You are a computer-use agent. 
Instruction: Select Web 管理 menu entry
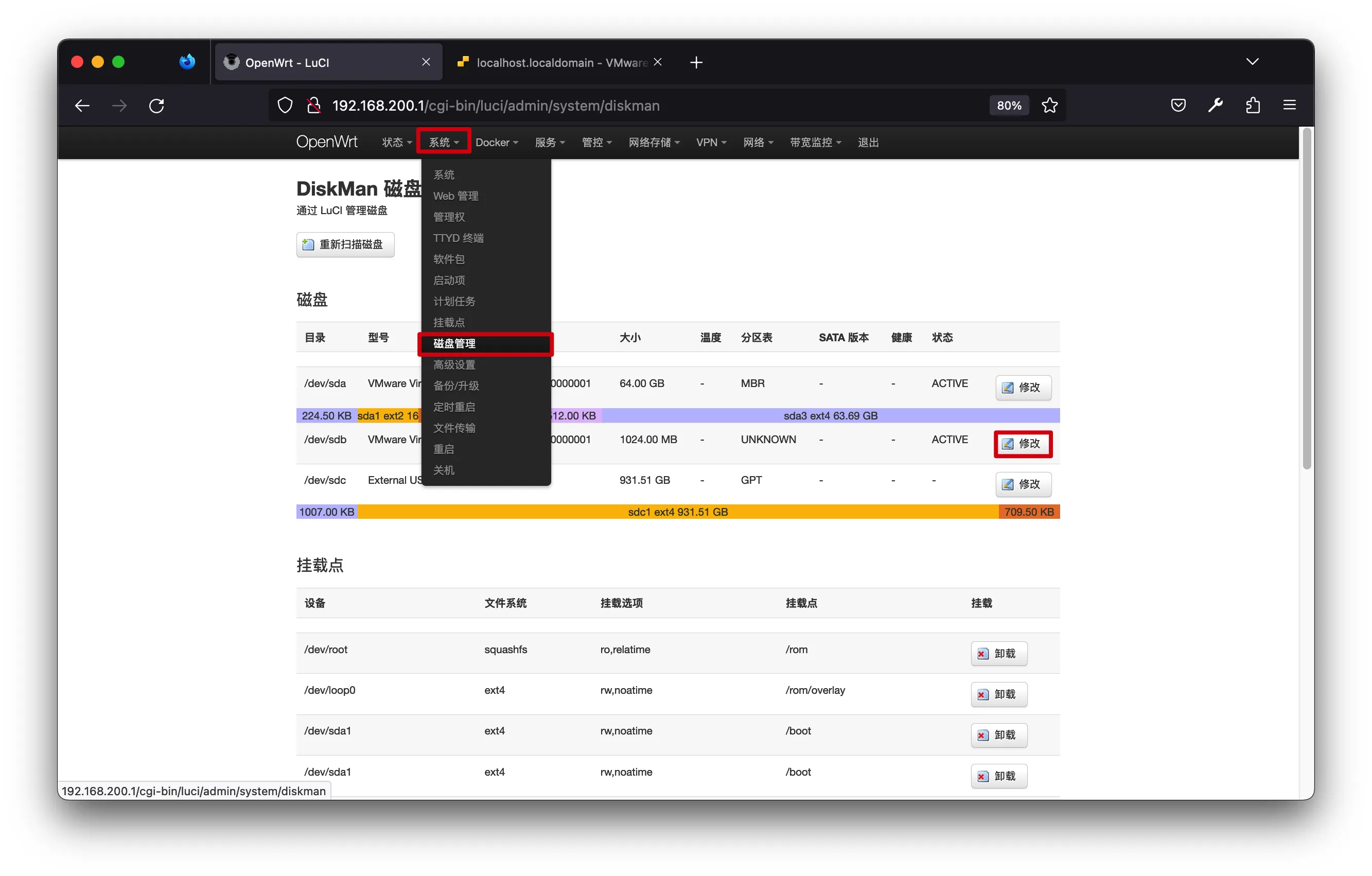pyautogui.click(x=486, y=196)
